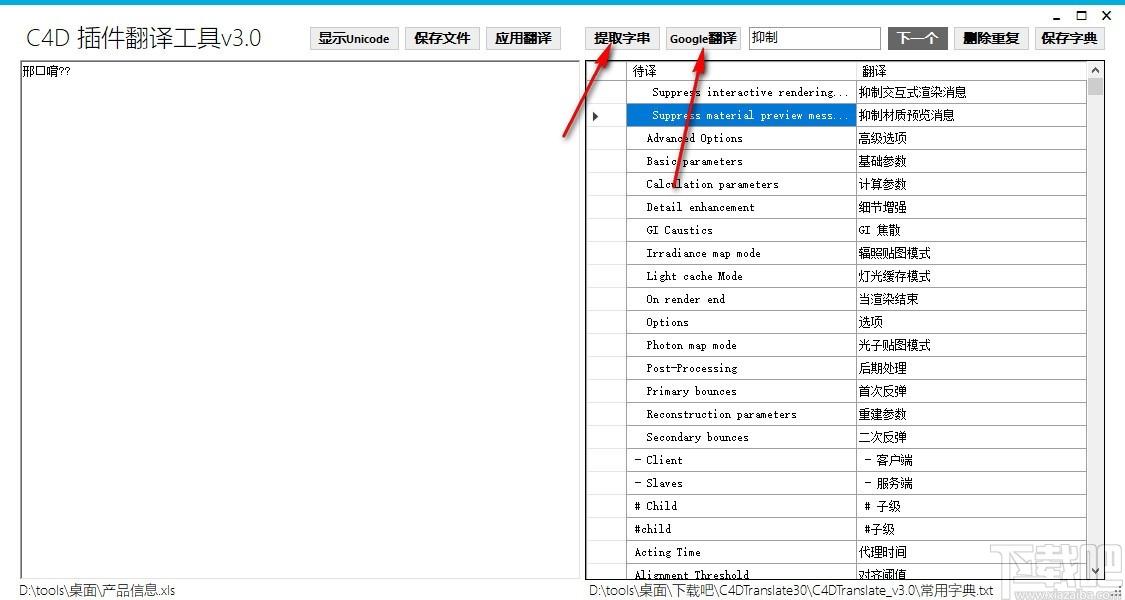Select the 'Basic parameters' cell

pos(741,161)
